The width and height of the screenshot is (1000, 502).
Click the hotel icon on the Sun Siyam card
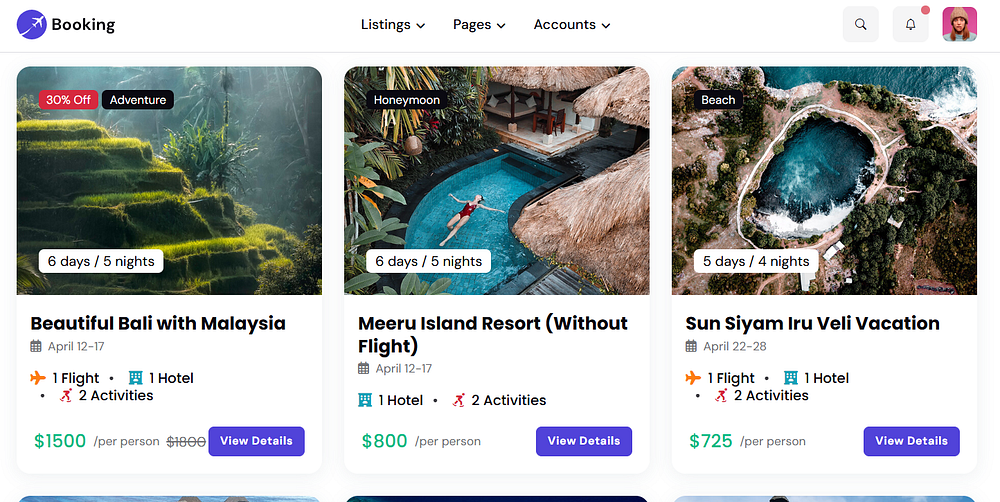tap(791, 378)
